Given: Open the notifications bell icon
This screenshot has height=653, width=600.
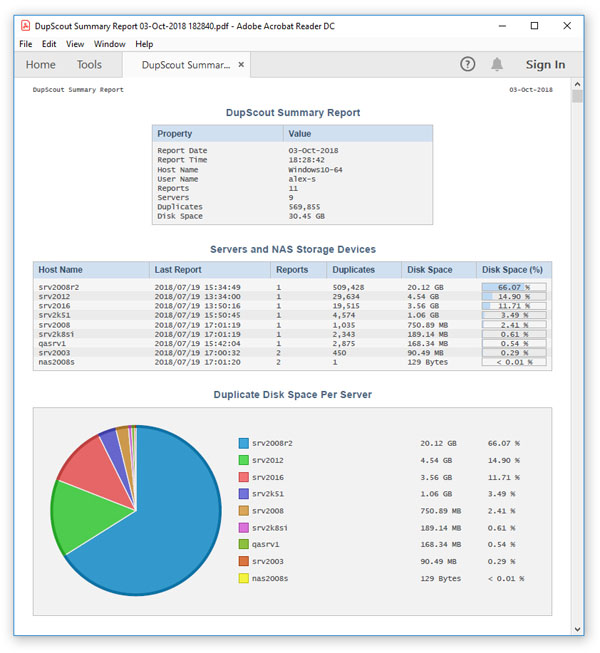Looking at the screenshot, I should [x=497, y=65].
